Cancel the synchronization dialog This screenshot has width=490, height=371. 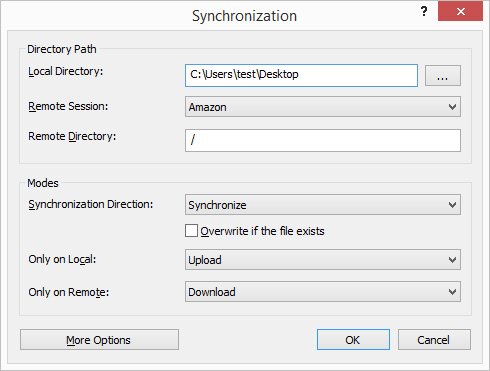(434, 340)
